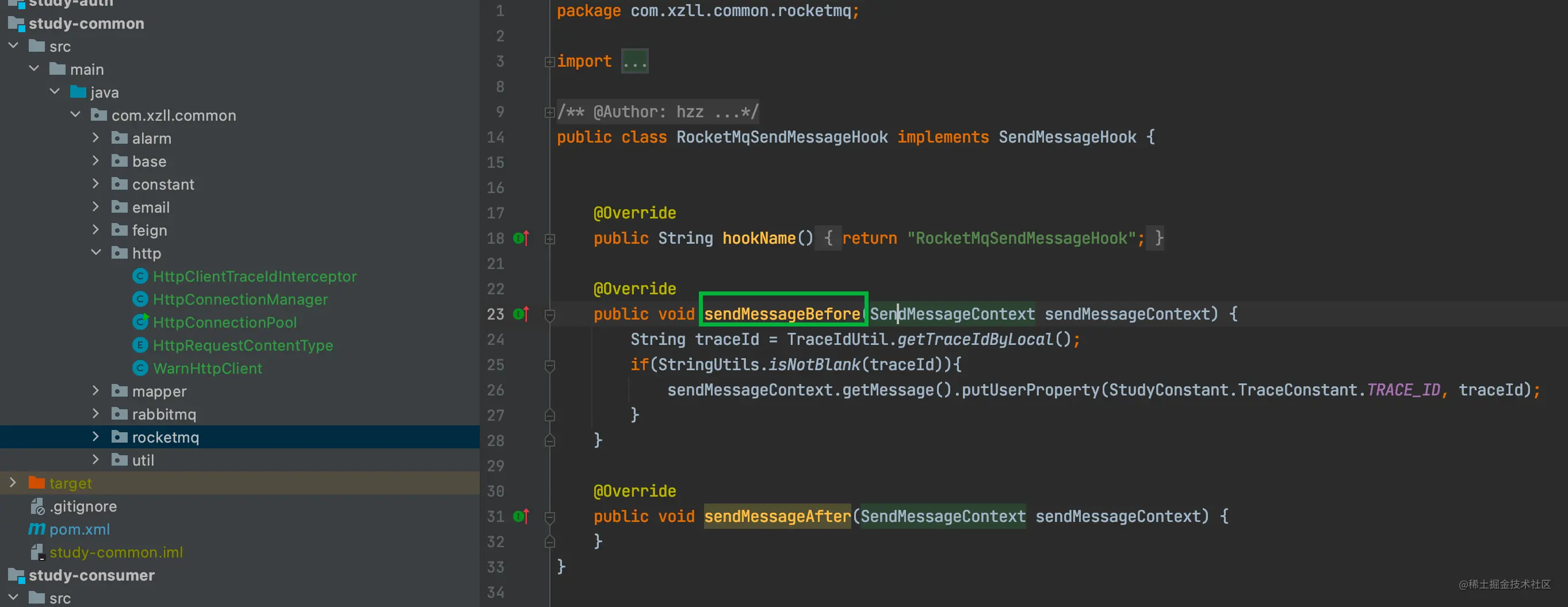Open the HttpClientTraceIdInterceptor class file
Viewport: 1568px width, 607px height.
(254, 276)
